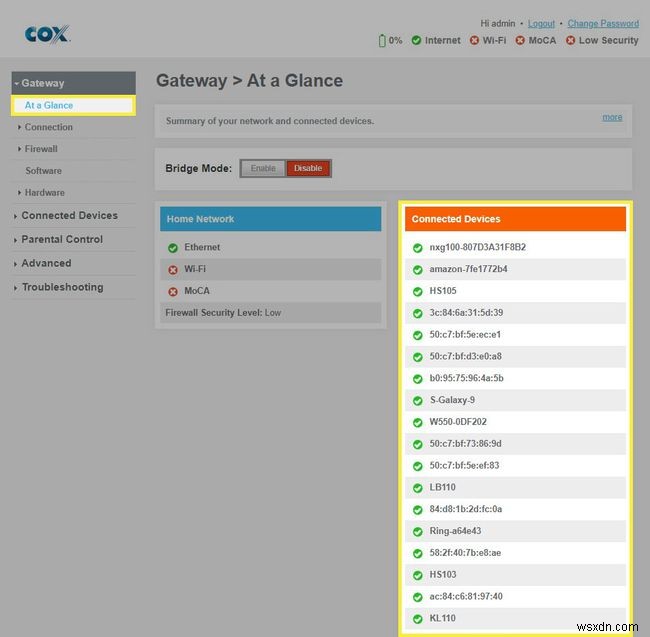This screenshot has height=637, width=650.
Task: Click the green check beside W550-0DF202
Action: pos(417,422)
